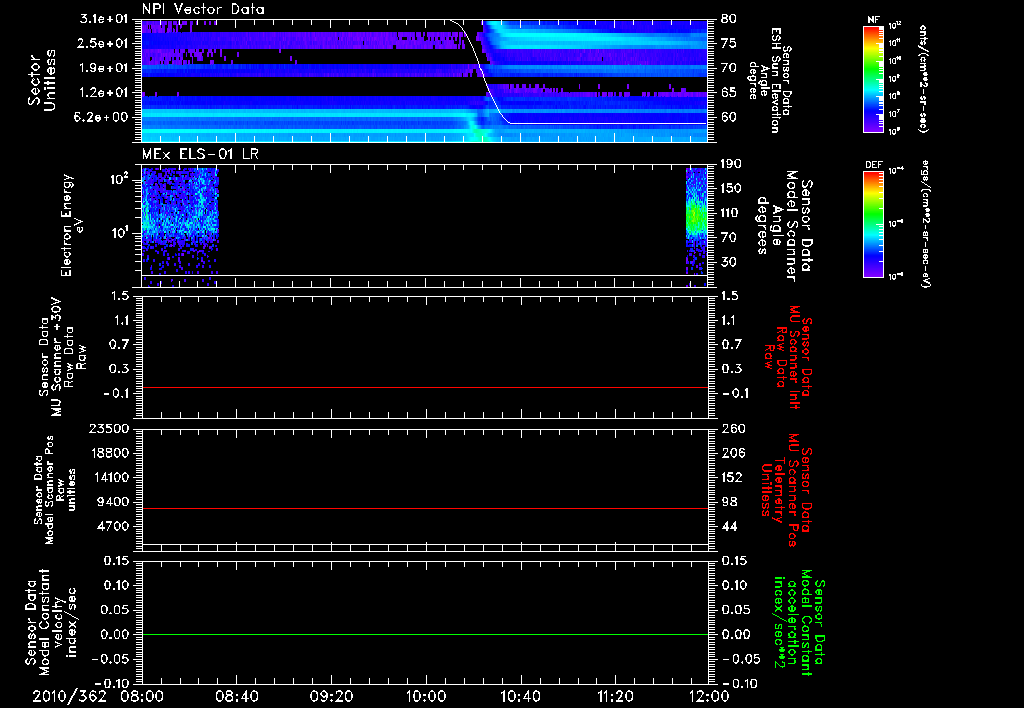Screen dimensions: 1024x708
Task: Click the 'Model Scanner Angle degrees' axis label
Action: click(782, 226)
